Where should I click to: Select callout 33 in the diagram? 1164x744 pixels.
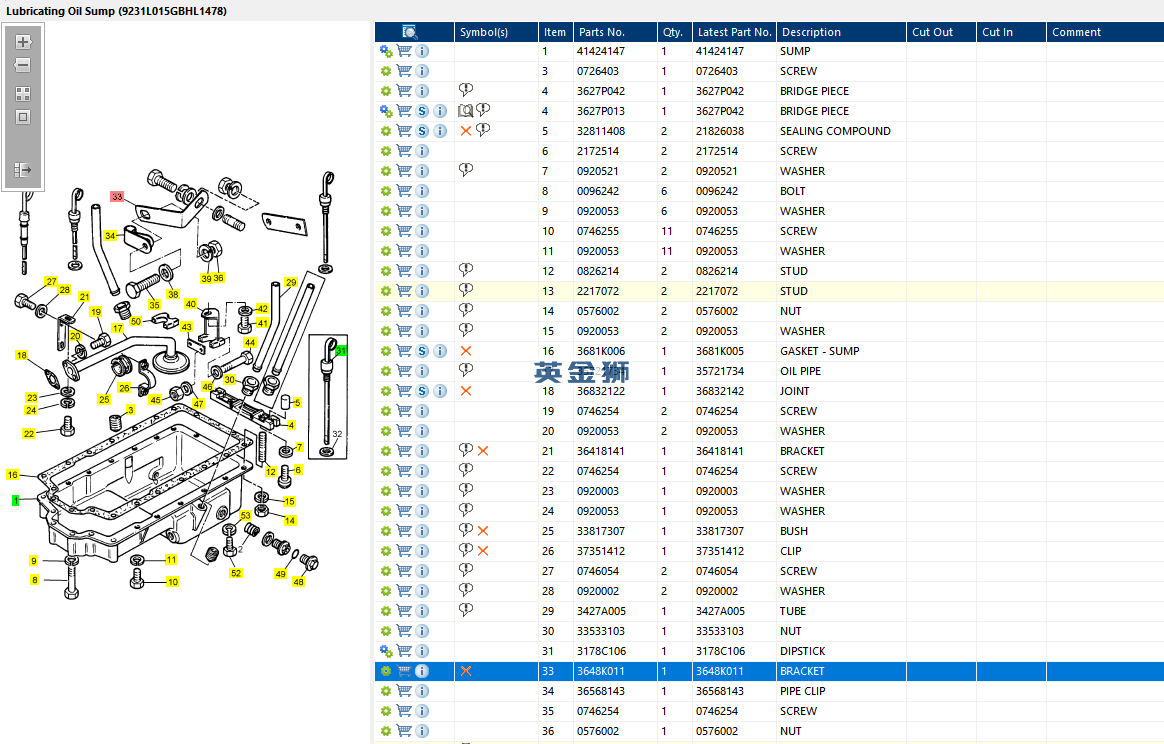(117, 197)
